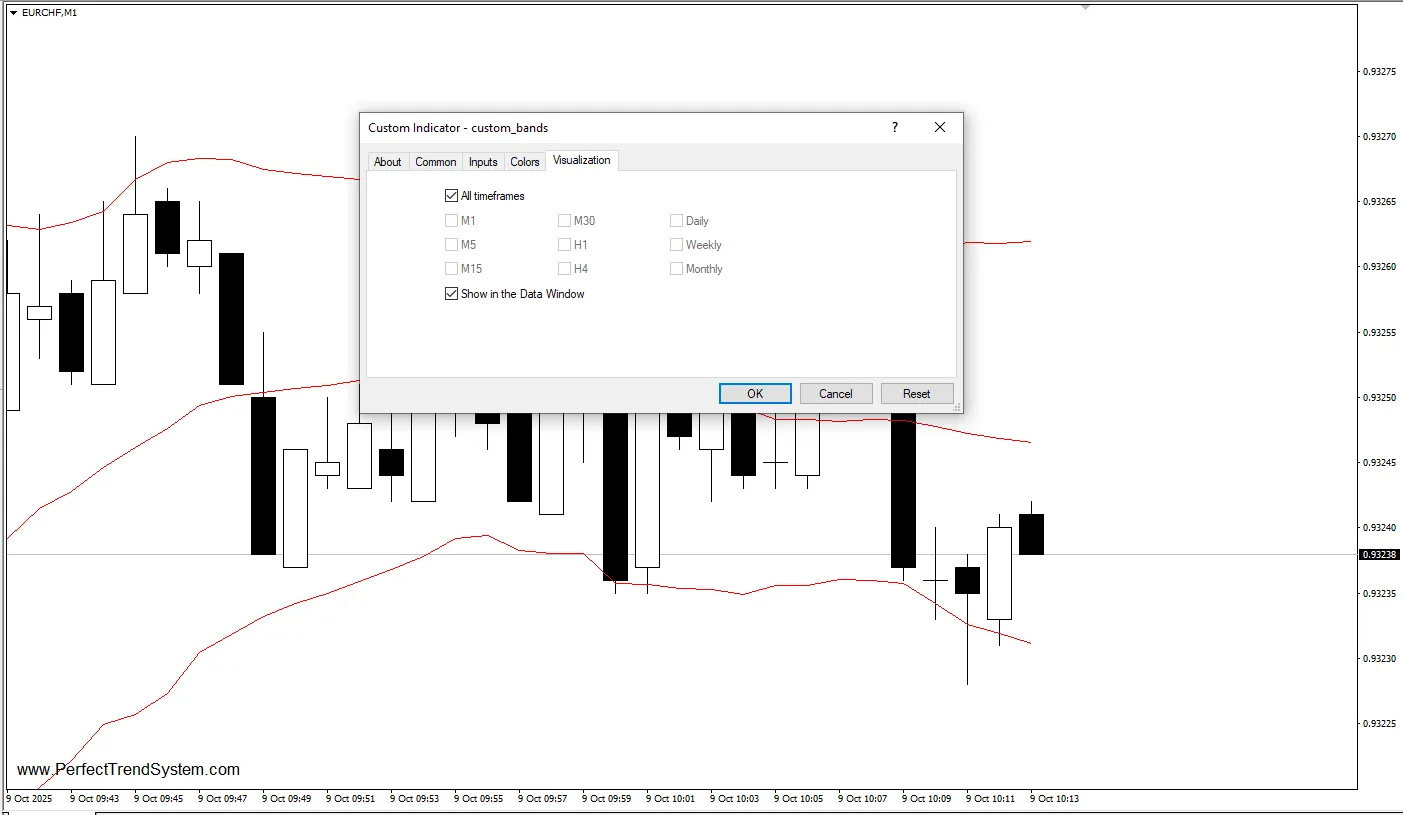The width and height of the screenshot is (1403, 815).
Task: Click the dialog resize grip corner
Action: [957, 407]
